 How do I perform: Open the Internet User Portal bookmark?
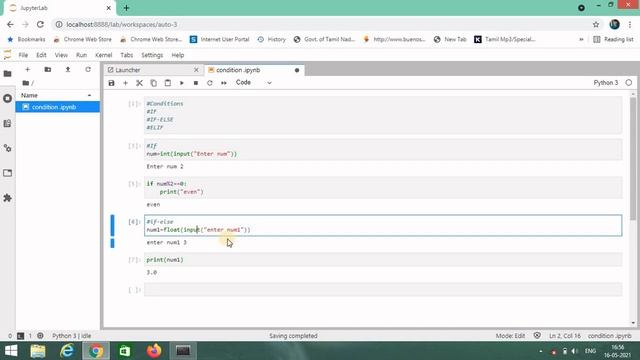(x=220, y=39)
